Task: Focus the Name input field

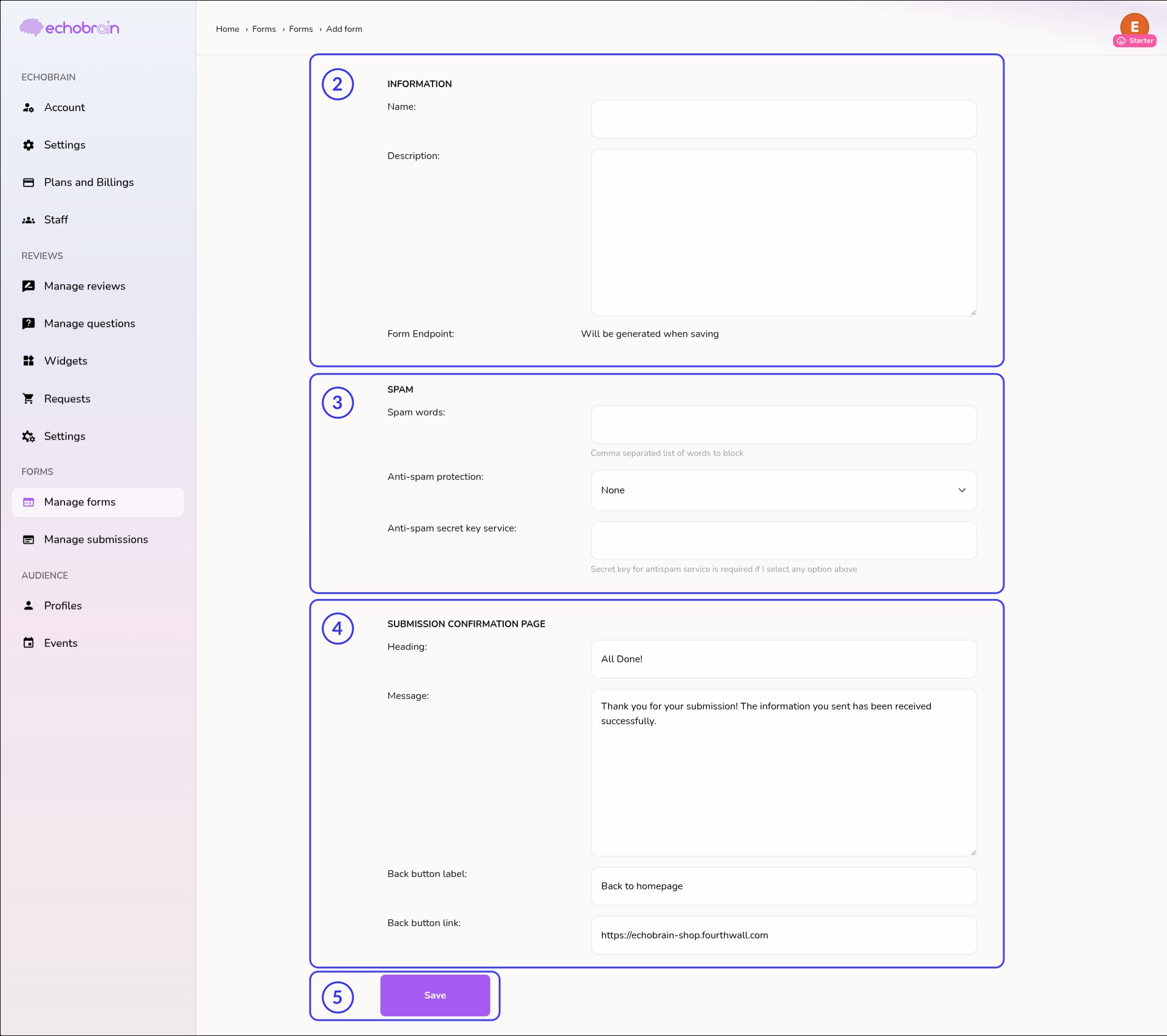Action: pos(784,119)
